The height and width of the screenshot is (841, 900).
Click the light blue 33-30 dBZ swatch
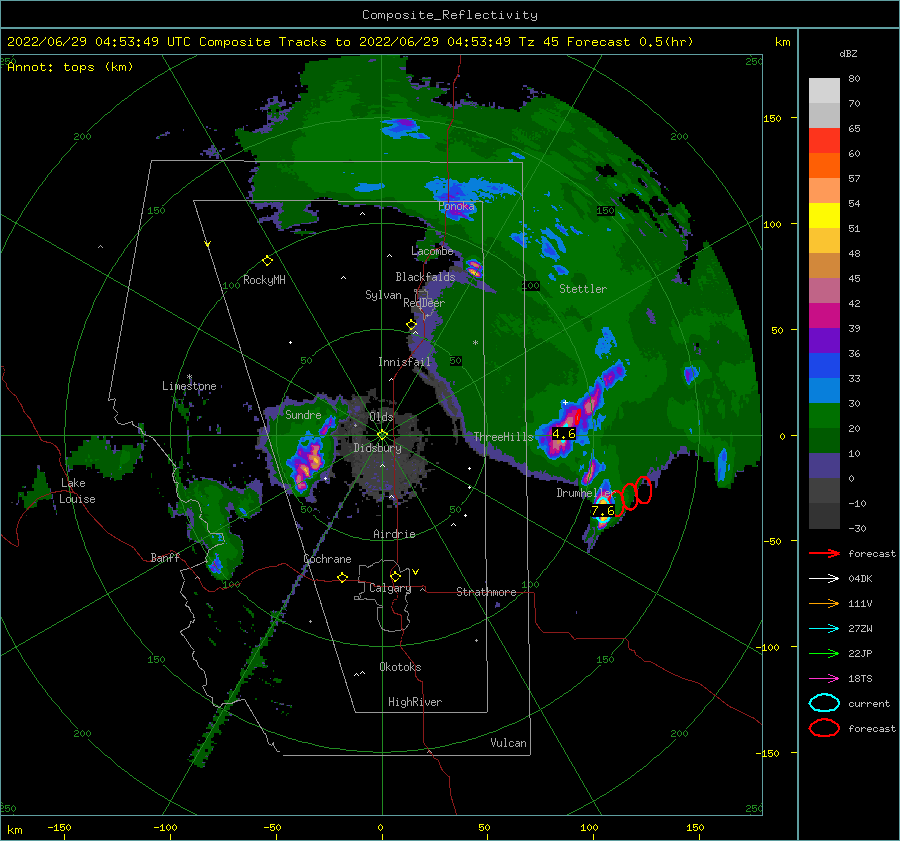[x=824, y=390]
